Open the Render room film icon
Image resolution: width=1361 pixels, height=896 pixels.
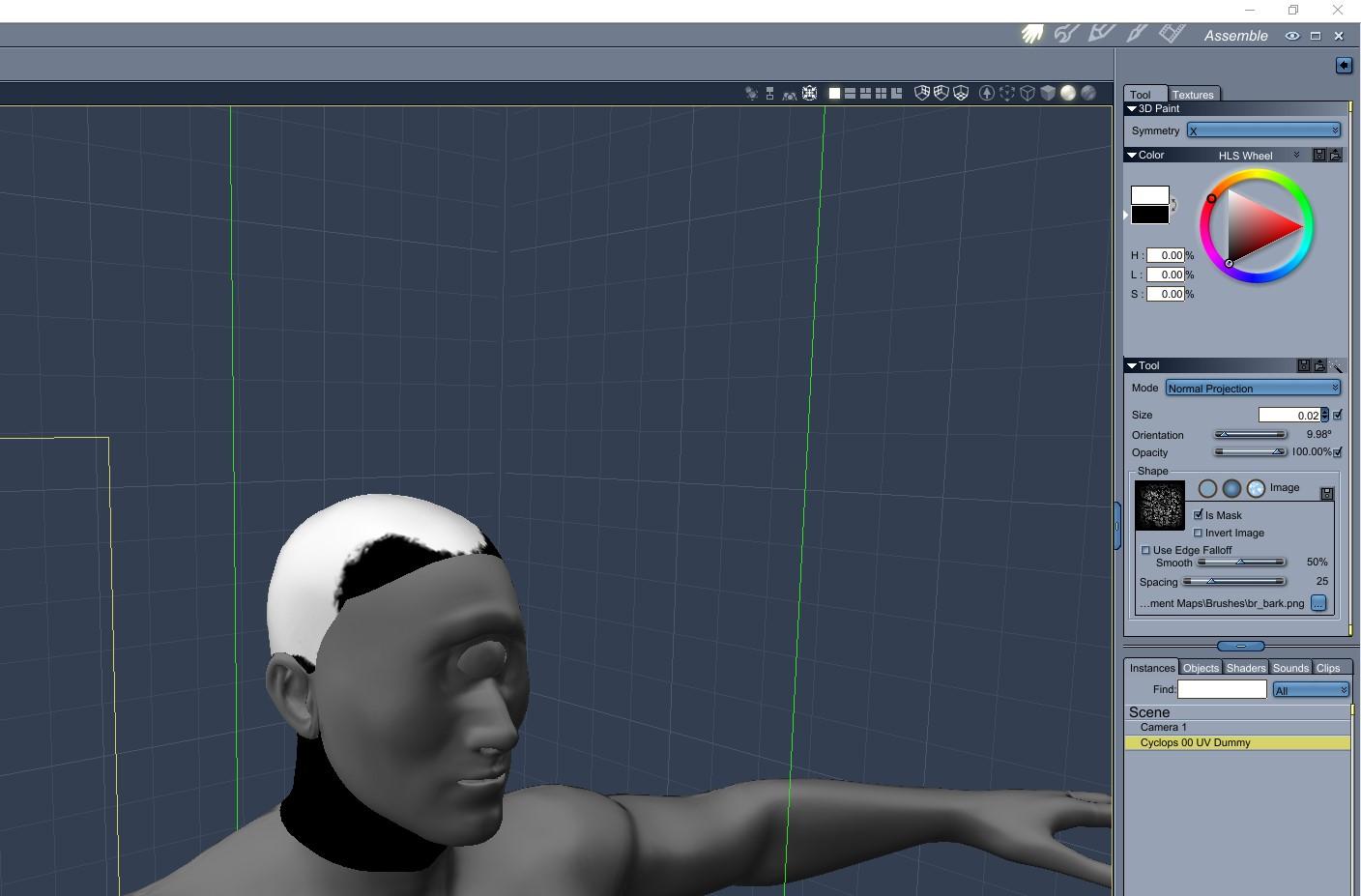[1173, 34]
